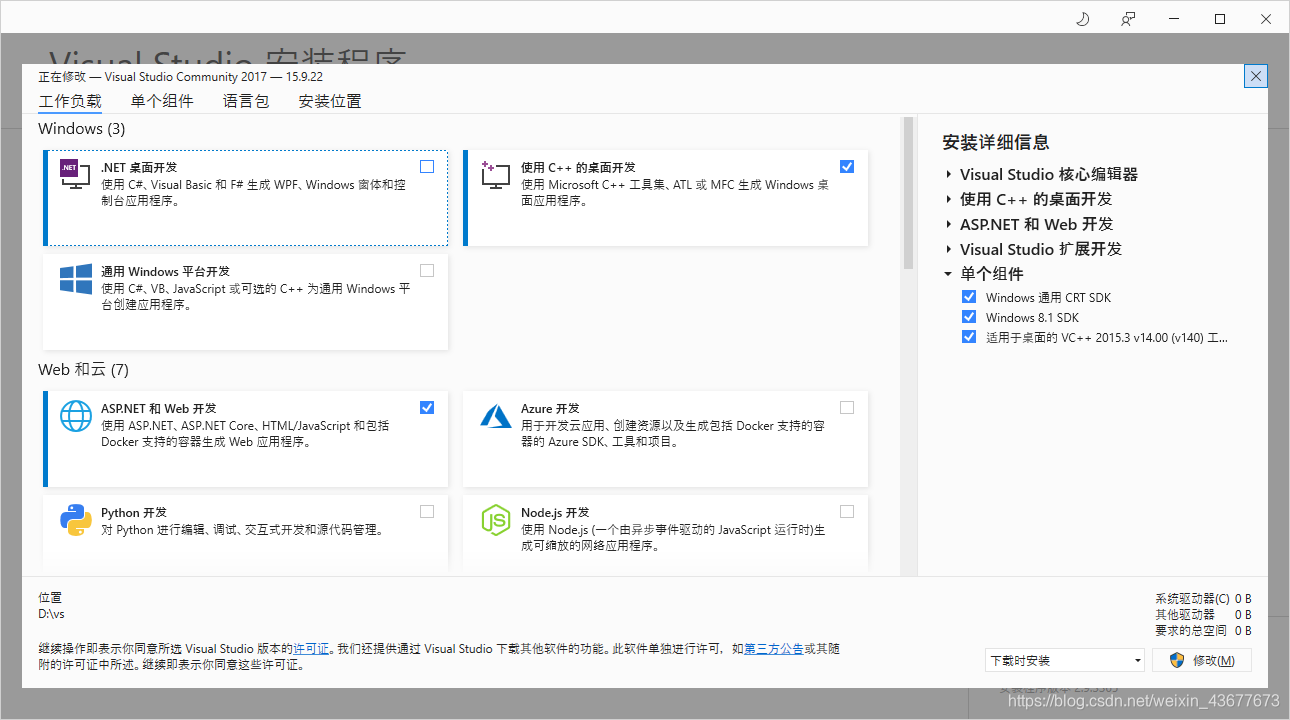Expand 使用 C++ 的桌面开发 details
This screenshot has height=720, width=1290.
[948, 199]
